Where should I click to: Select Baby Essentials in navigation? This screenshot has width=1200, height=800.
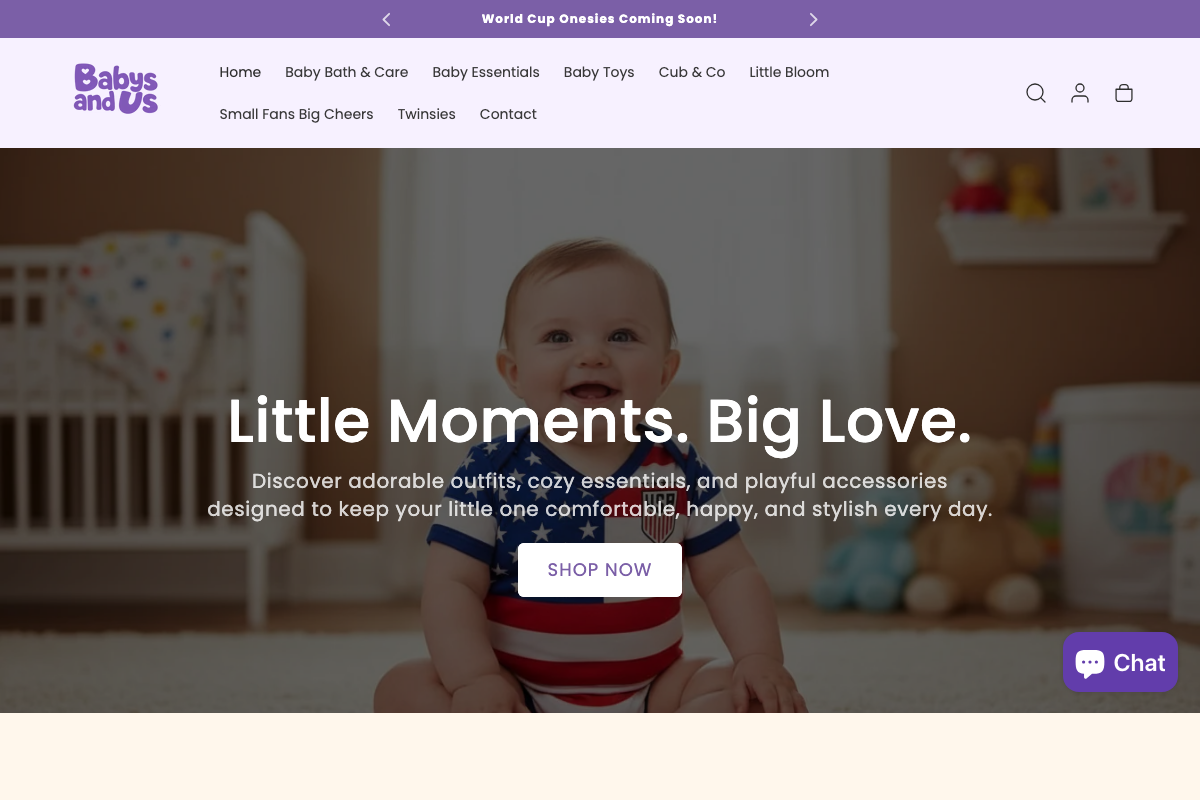[486, 72]
